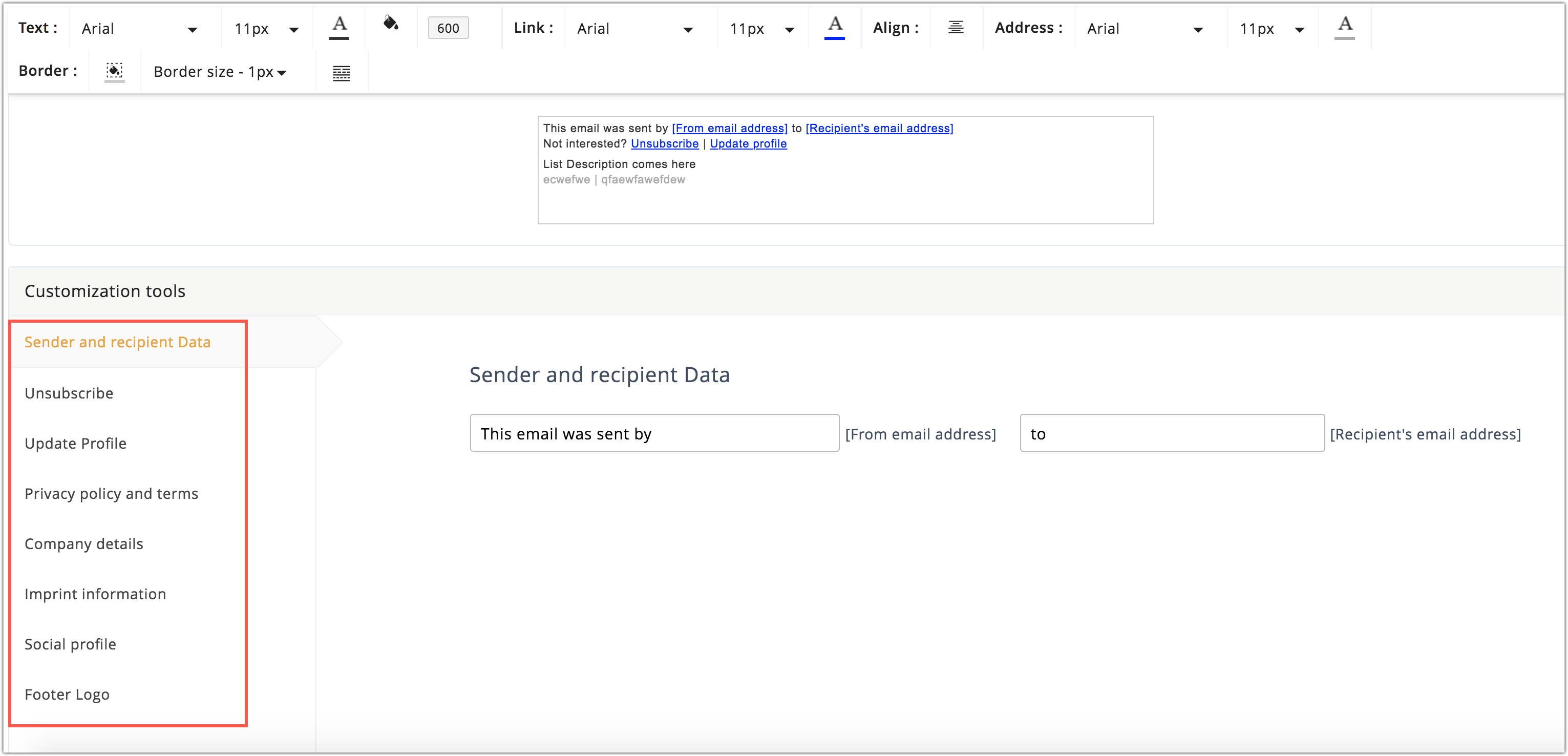
Task: Click the Link font color icon
Action: click(x=835, y=27)
